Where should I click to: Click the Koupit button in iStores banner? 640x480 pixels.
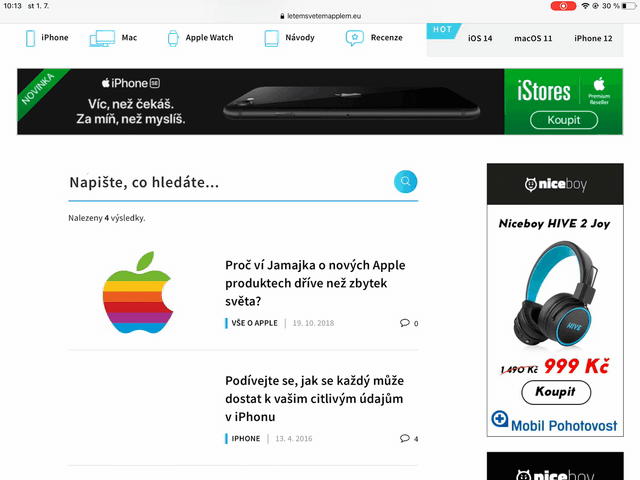564,120
